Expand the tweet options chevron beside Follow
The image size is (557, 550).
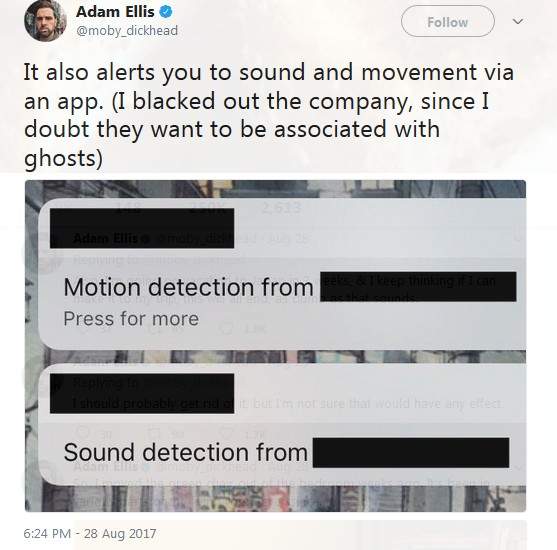point(518,21)
